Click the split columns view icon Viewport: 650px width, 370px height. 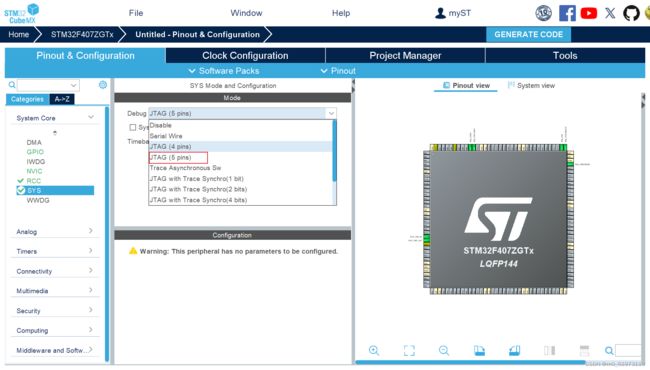pyautogui.click(x=549, y=351)
